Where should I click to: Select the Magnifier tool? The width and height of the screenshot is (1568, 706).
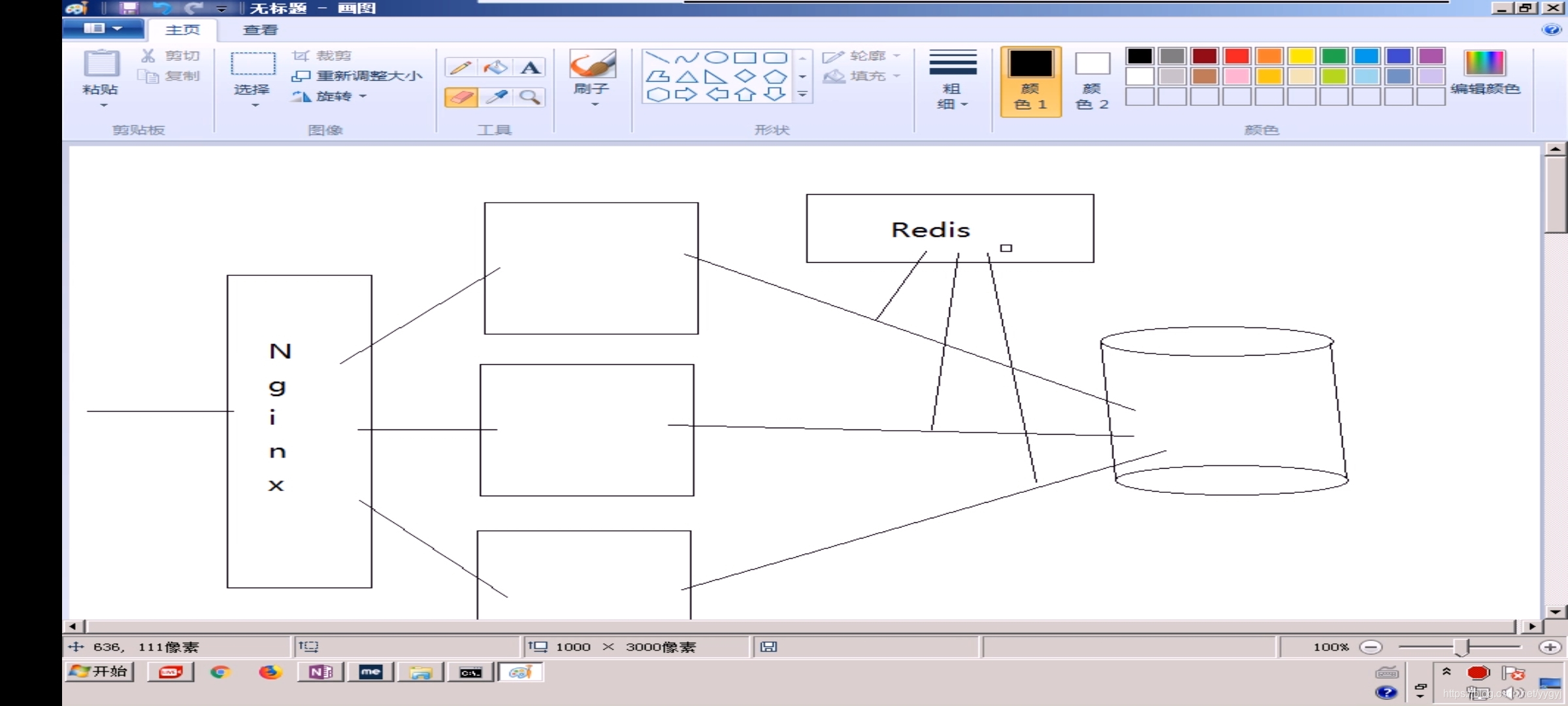[530, 97]
